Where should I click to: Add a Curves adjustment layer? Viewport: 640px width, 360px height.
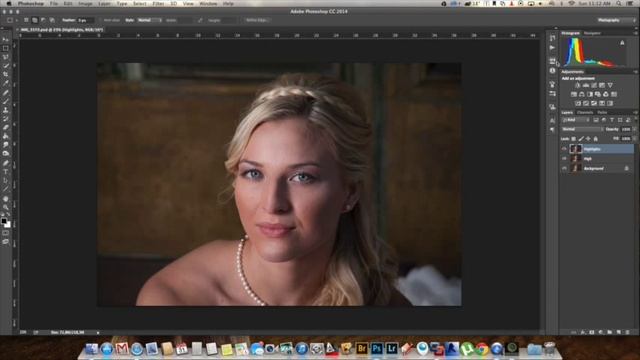click(x=594, y=85)
